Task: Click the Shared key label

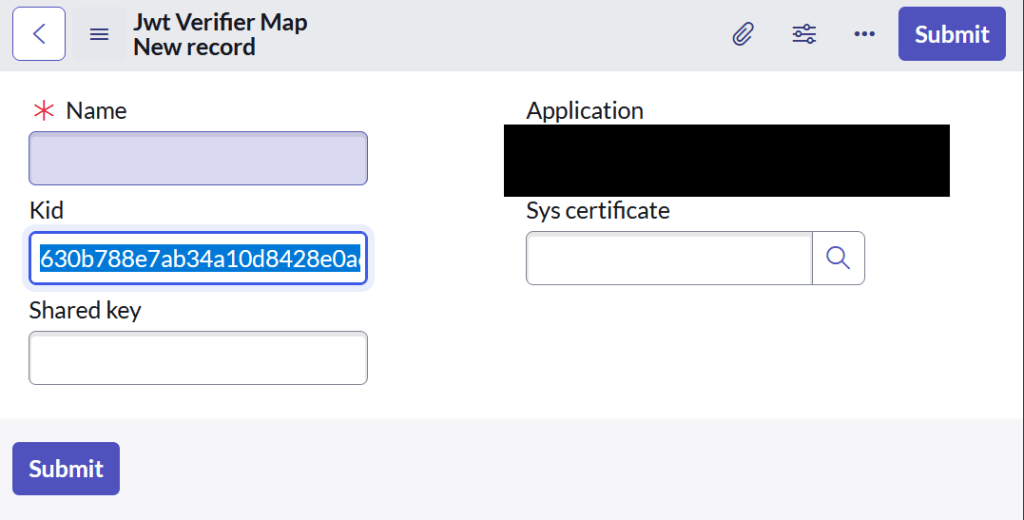Action: pyautogui.click(x=85, y=310)
